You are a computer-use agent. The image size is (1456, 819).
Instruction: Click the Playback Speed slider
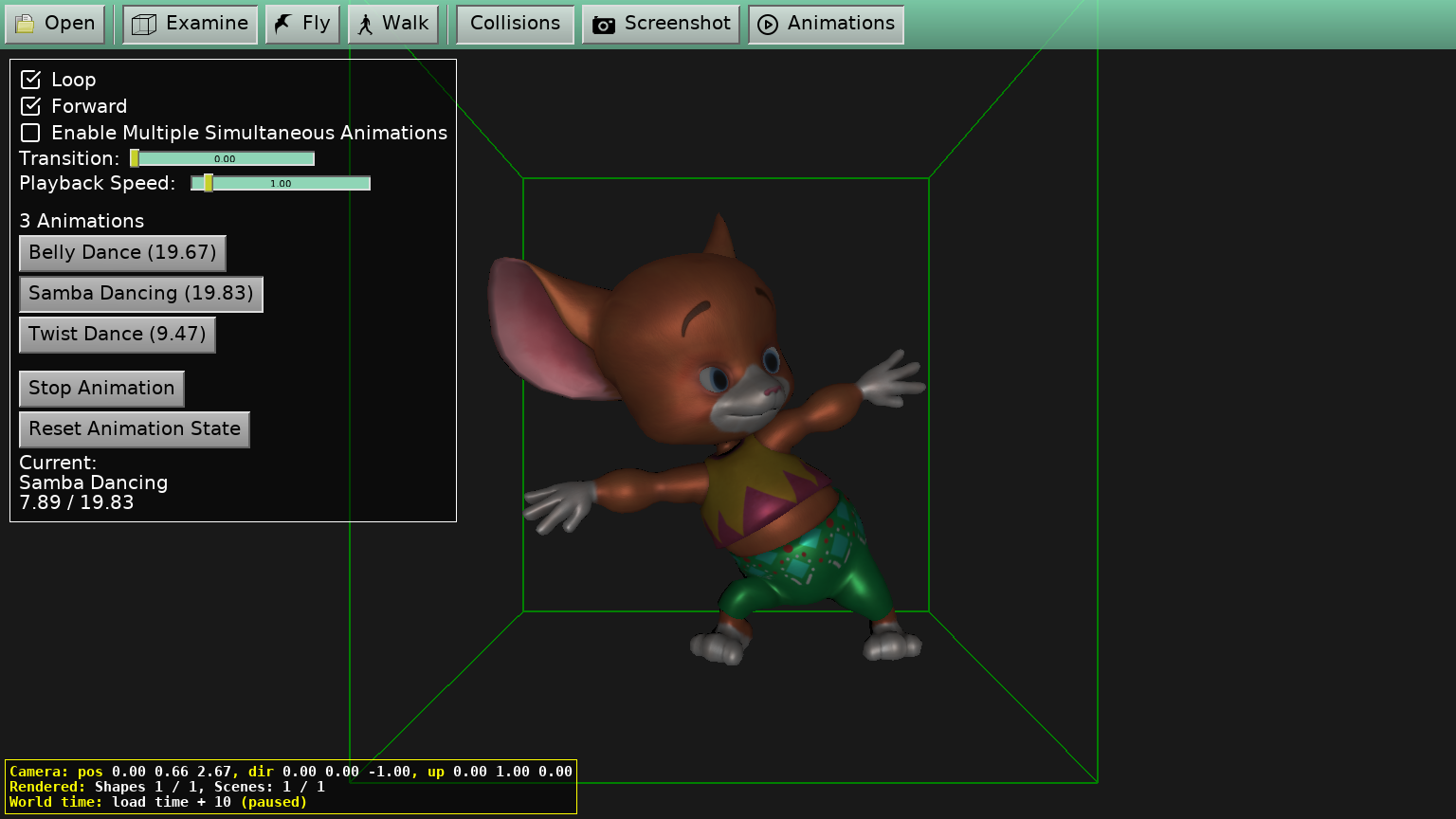coord(281,184)
